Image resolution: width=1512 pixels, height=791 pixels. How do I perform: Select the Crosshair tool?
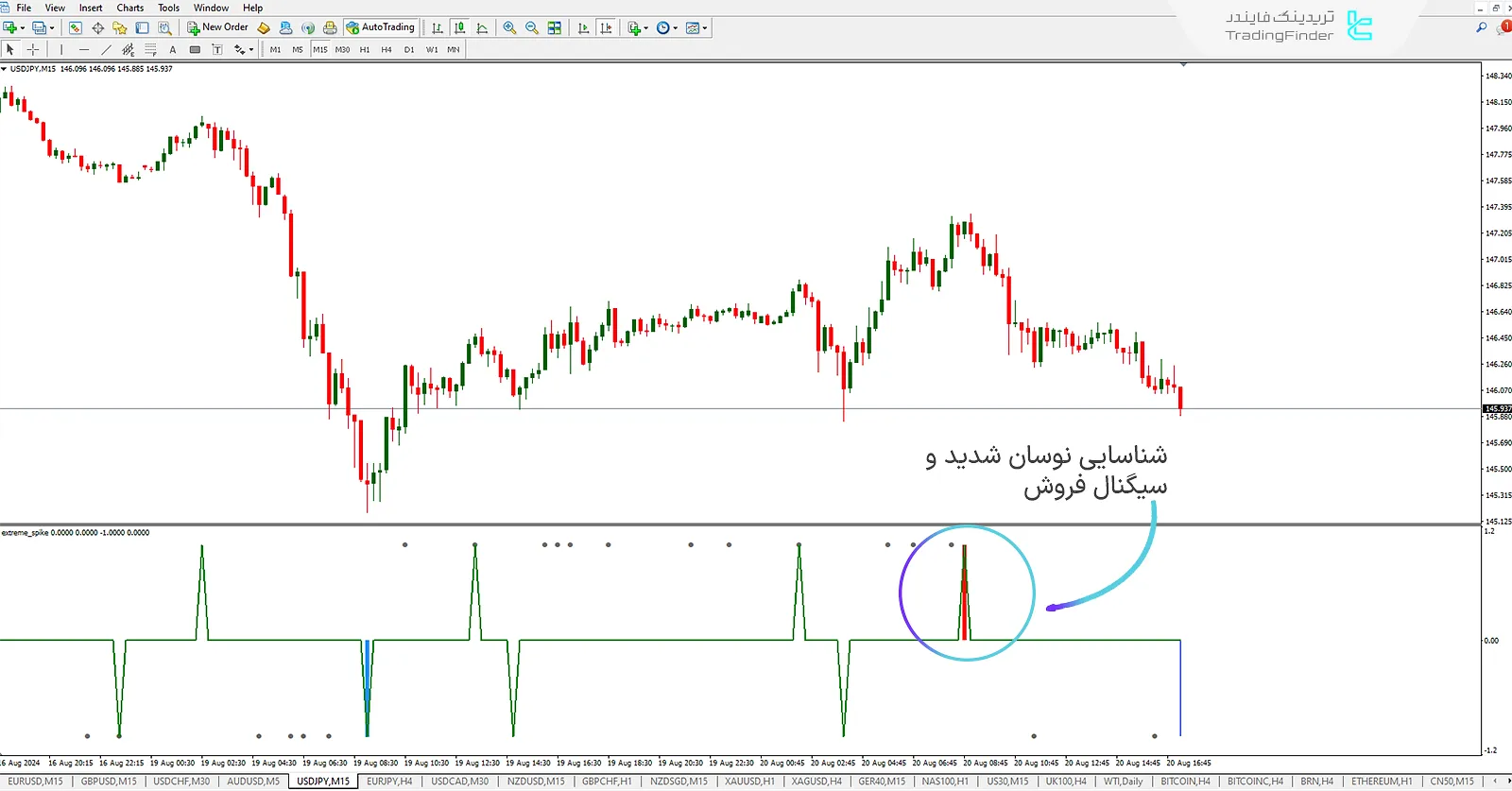[33, 49]
